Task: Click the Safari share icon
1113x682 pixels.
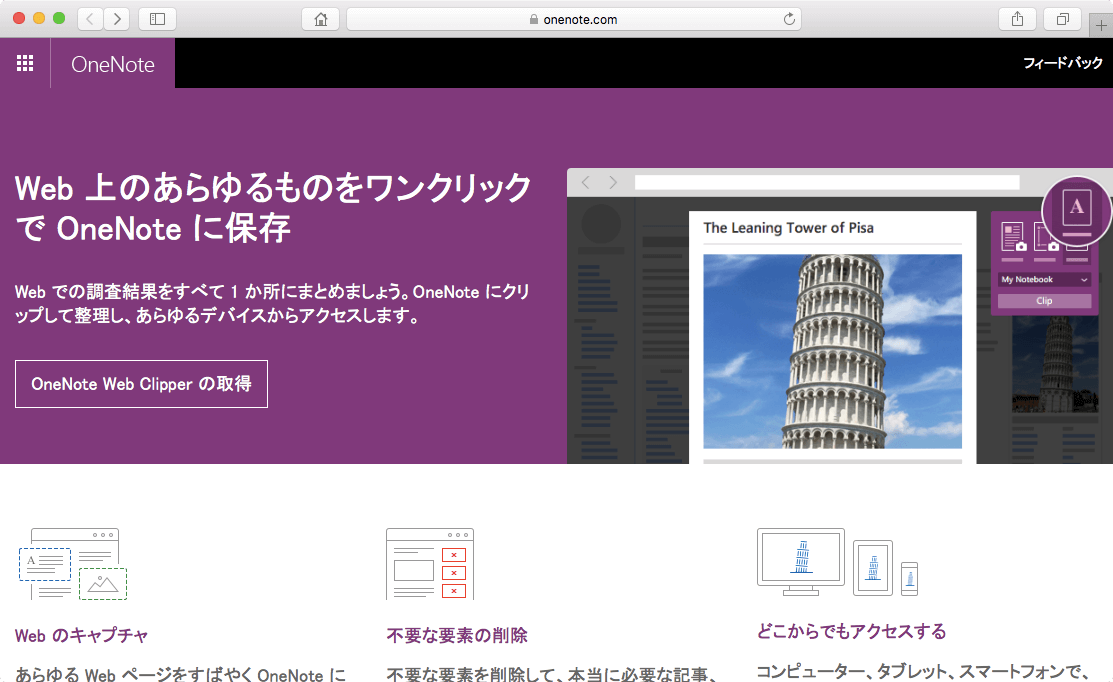Action: pos(1017,18)
